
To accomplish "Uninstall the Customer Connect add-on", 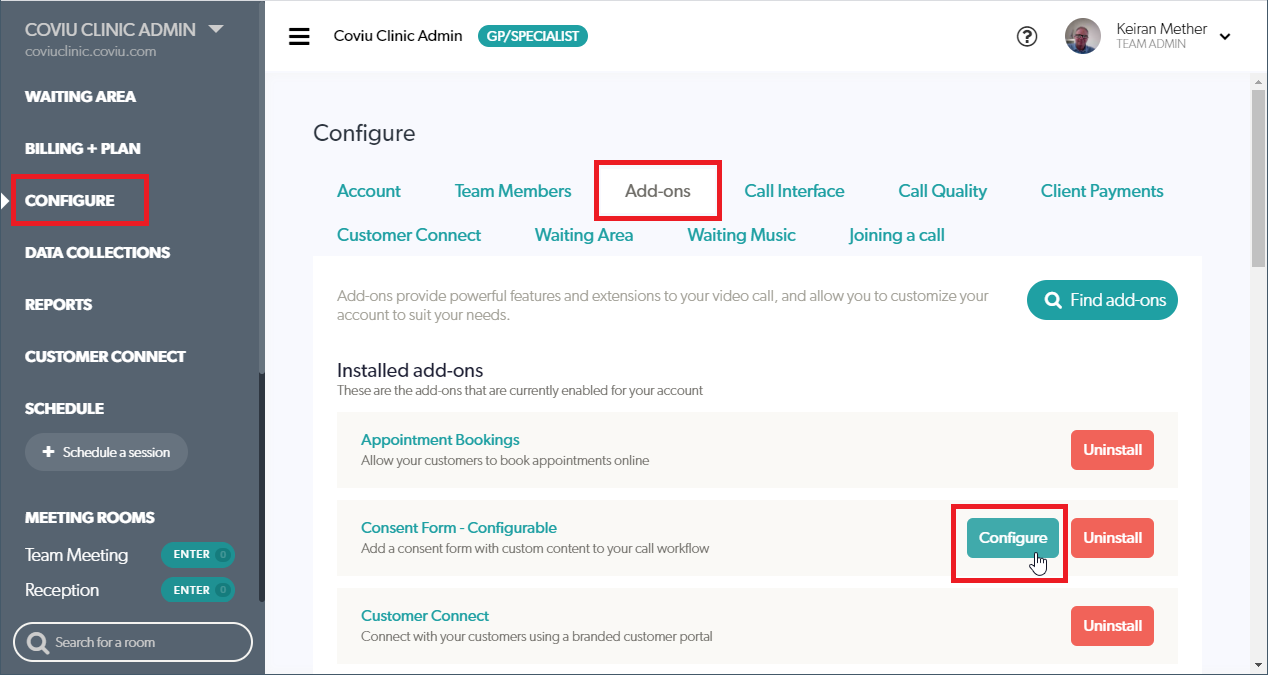I will 1112,626.
